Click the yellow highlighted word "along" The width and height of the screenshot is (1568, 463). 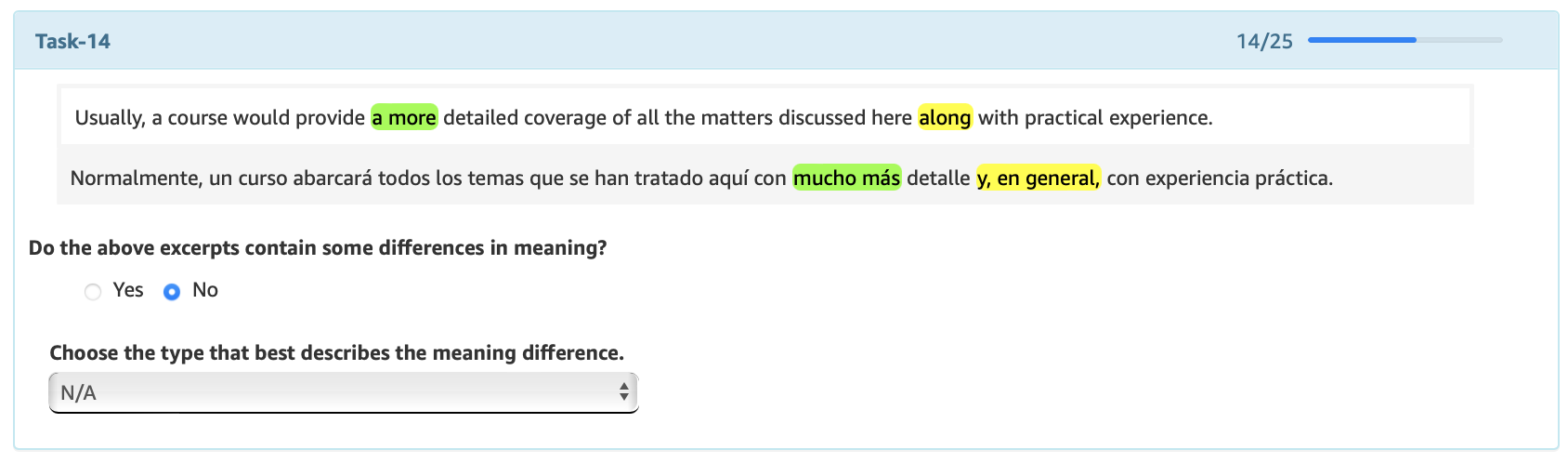(945, 117)
